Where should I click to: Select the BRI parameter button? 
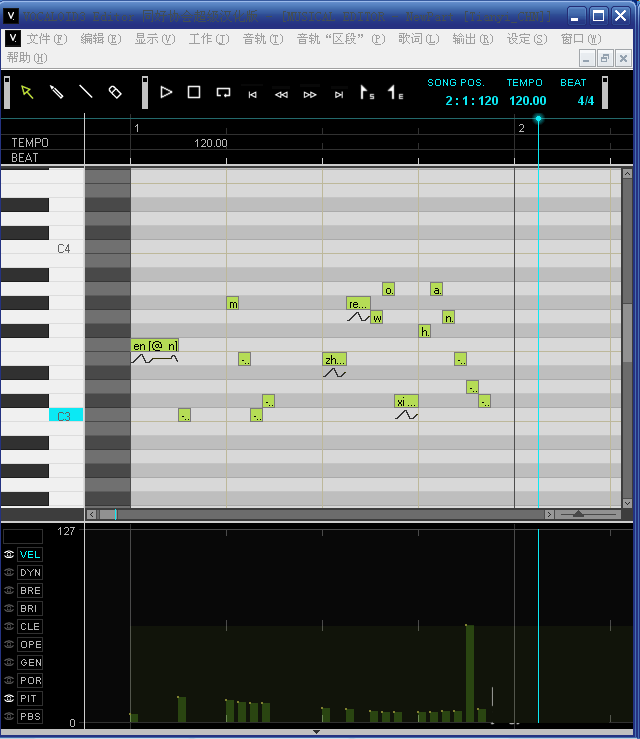click(x=30, y=608)
